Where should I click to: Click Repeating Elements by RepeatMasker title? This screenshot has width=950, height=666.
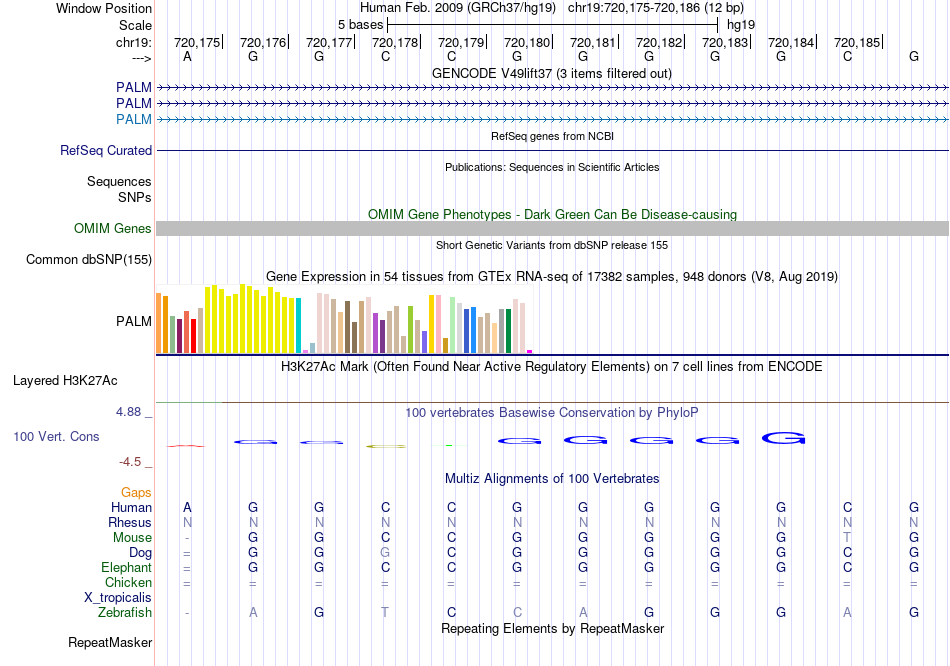coord(552,628)
